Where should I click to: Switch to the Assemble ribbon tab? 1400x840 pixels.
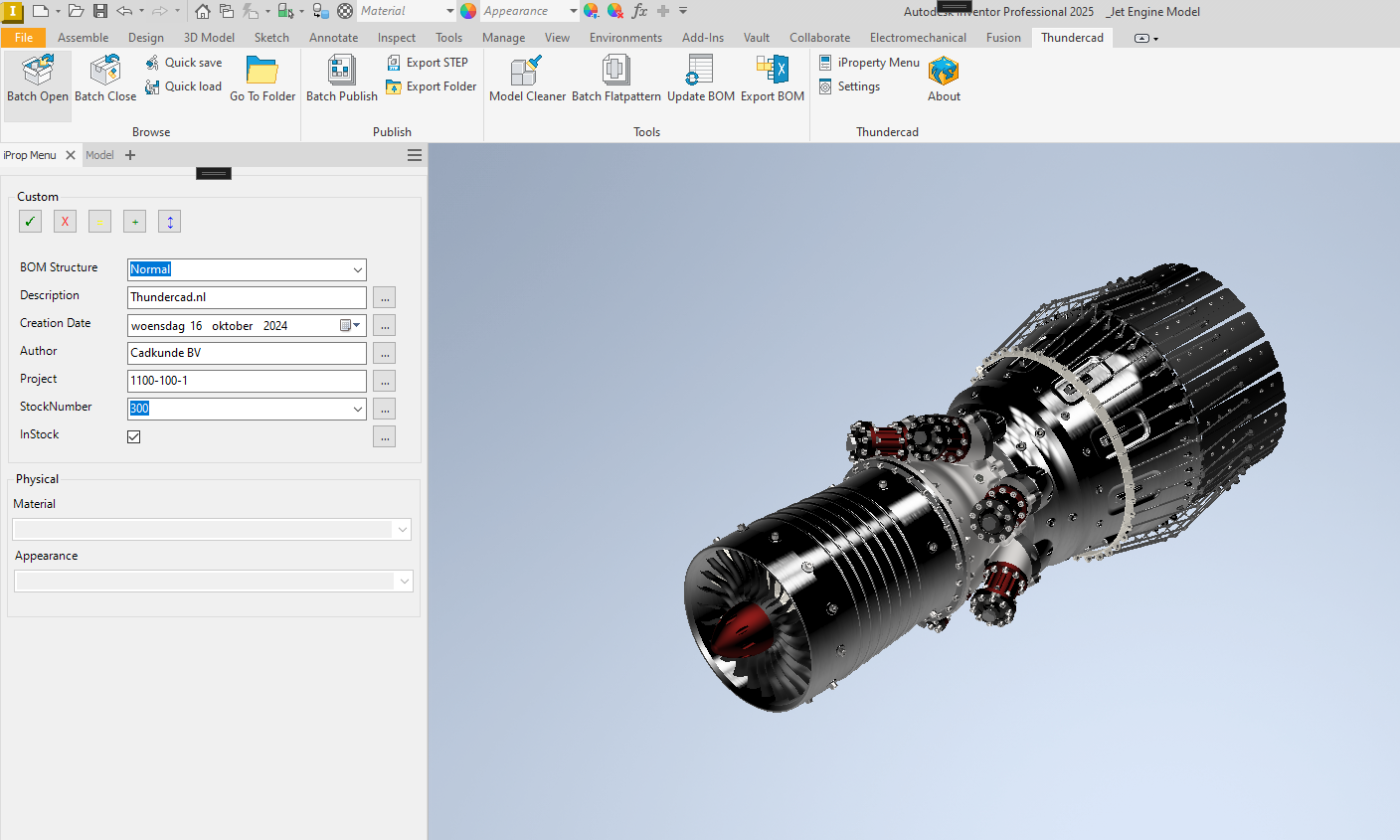(83, 38)
